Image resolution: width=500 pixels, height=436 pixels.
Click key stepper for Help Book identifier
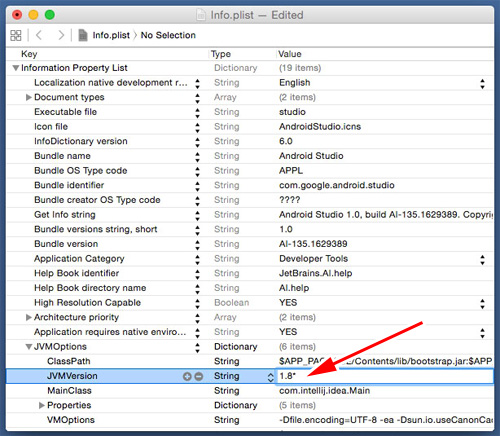(197, 274)
